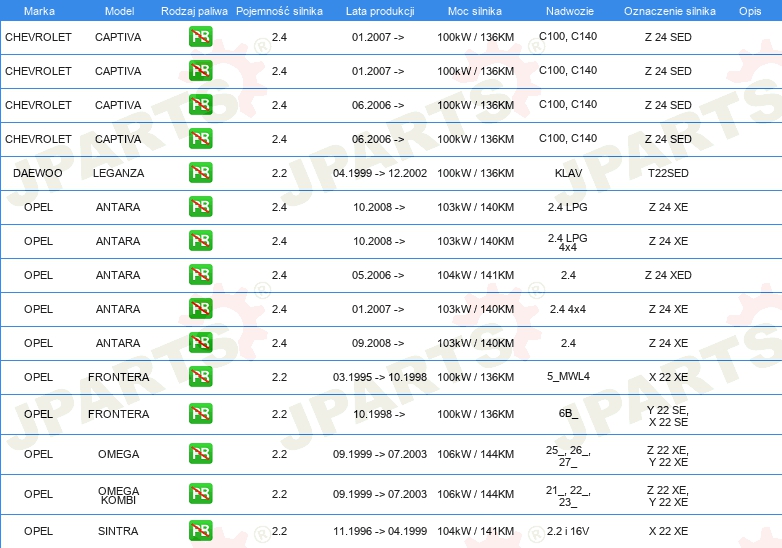Image resolution: width=782 pixels, height=548 pixels.
Task: Click fuel icon in Antara 2.4 4x4 row
Action: [200, 308]
